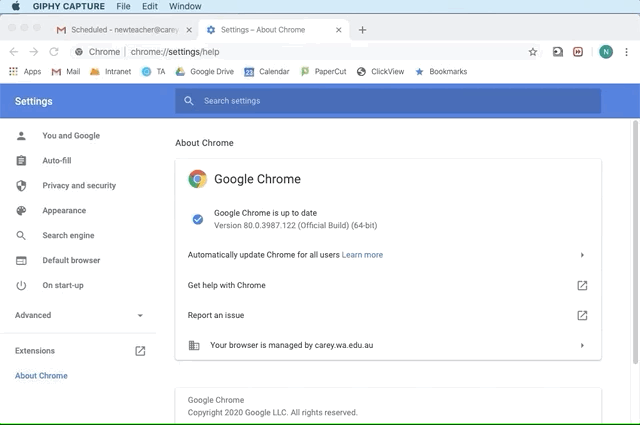Click the search magnifier icon in settings
This screenshot has height=425, width=640.
pyautogui.click(x=189, y=101)
